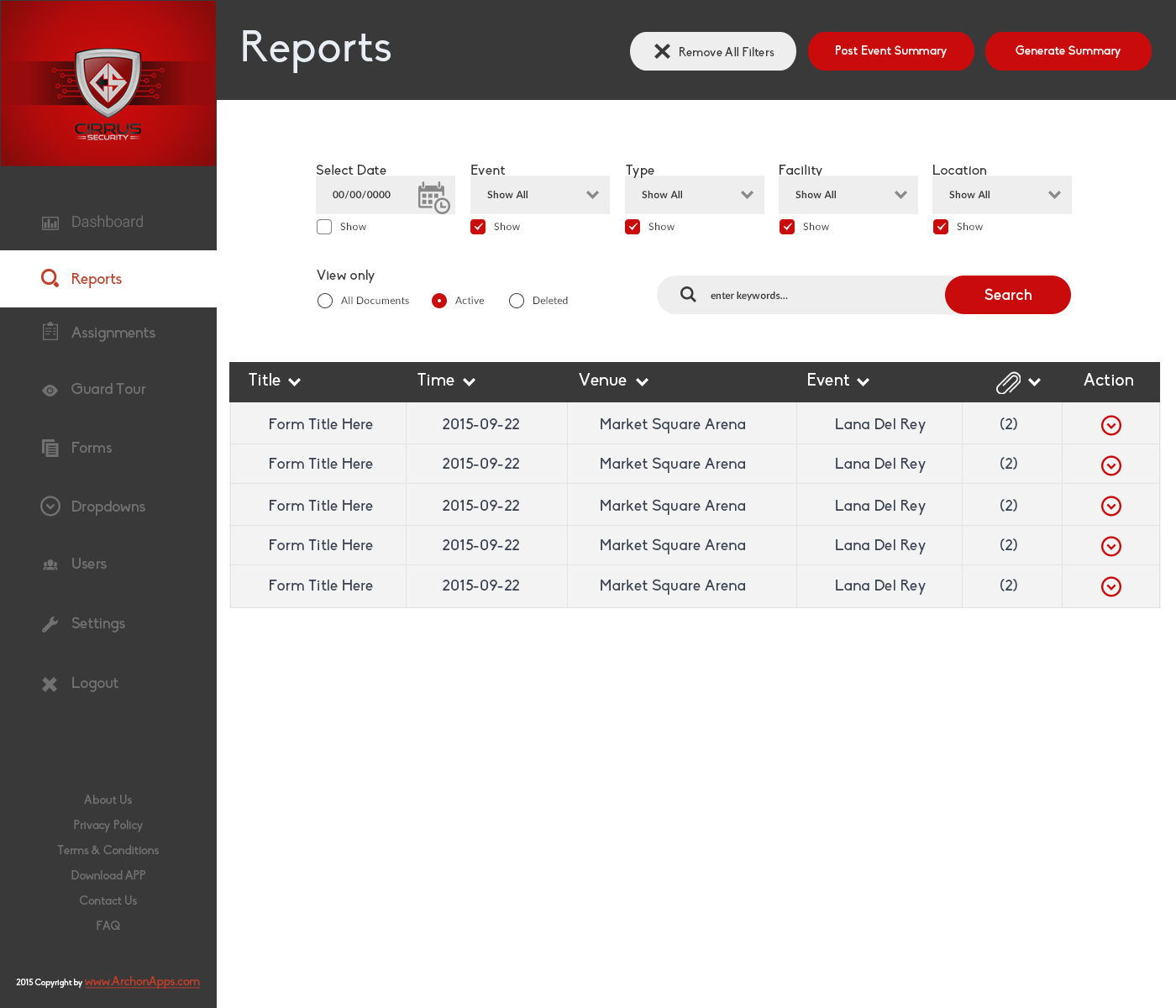1176x1008 pixels.
Task: Open the Type Show All dropdown
Action: 695,195
